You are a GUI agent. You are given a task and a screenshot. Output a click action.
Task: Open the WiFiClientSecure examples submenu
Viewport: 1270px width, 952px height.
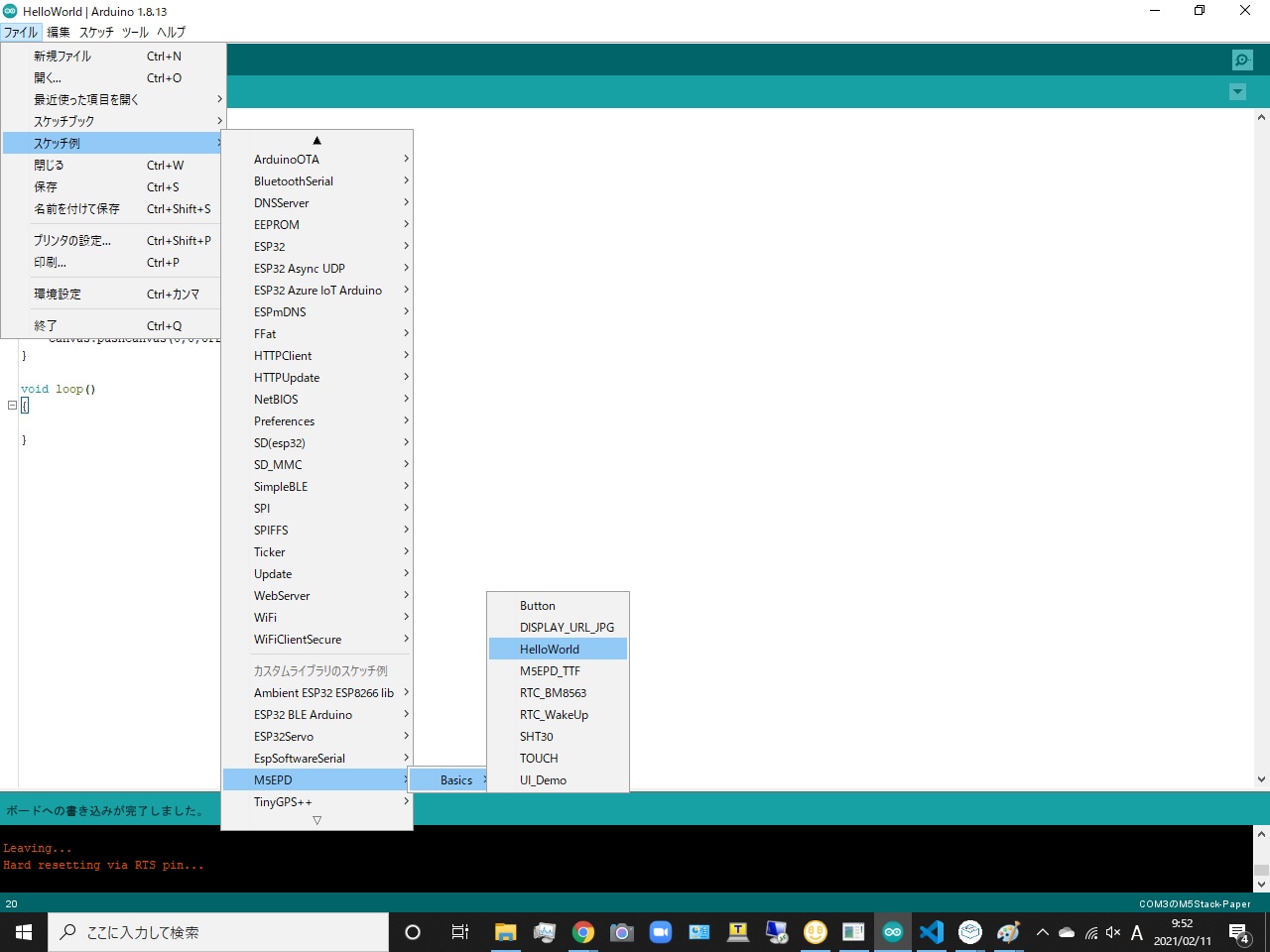tap(317, 640)
